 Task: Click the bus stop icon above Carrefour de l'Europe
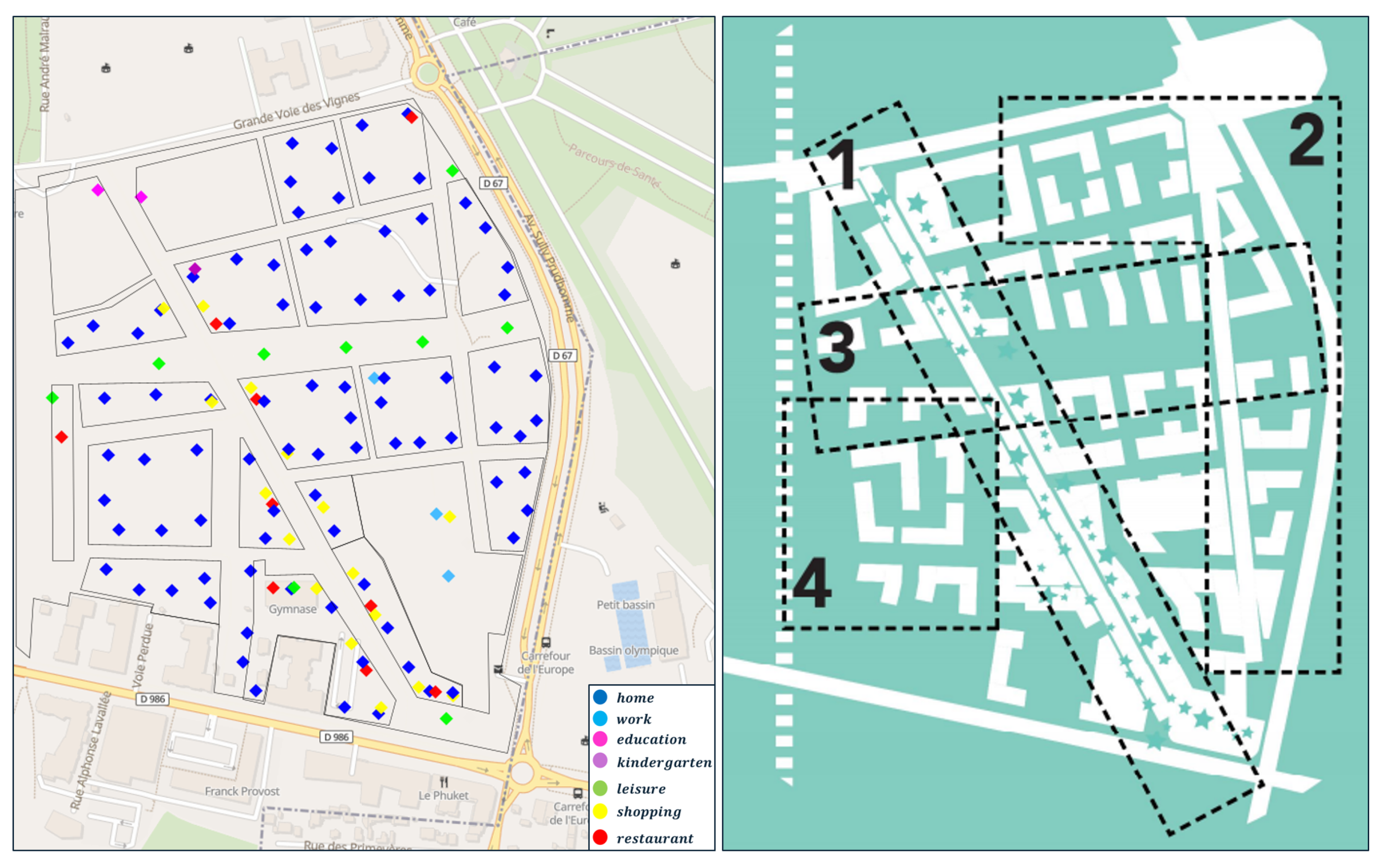[x=546, y=642]
